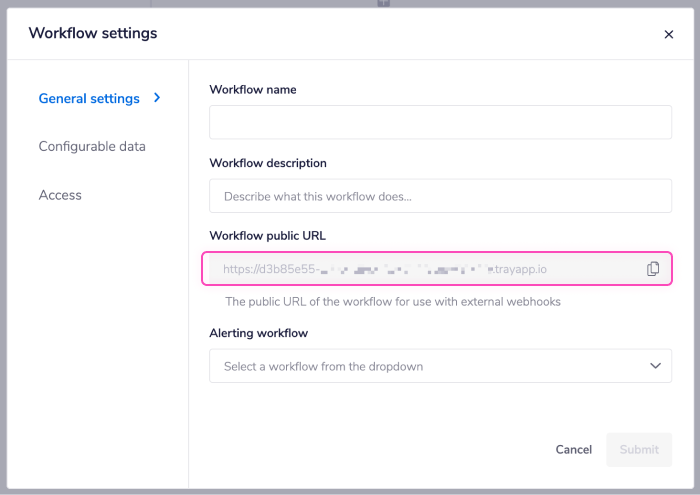Click the external webhooks help text

393,301
